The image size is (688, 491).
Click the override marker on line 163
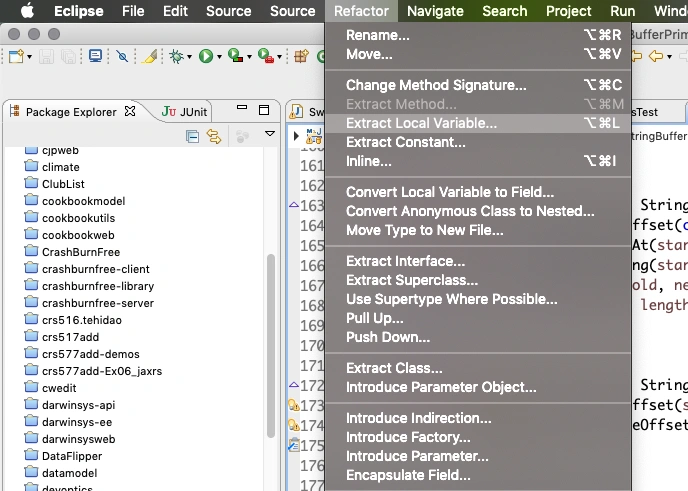pyautogui.click(x=294, y=204)
